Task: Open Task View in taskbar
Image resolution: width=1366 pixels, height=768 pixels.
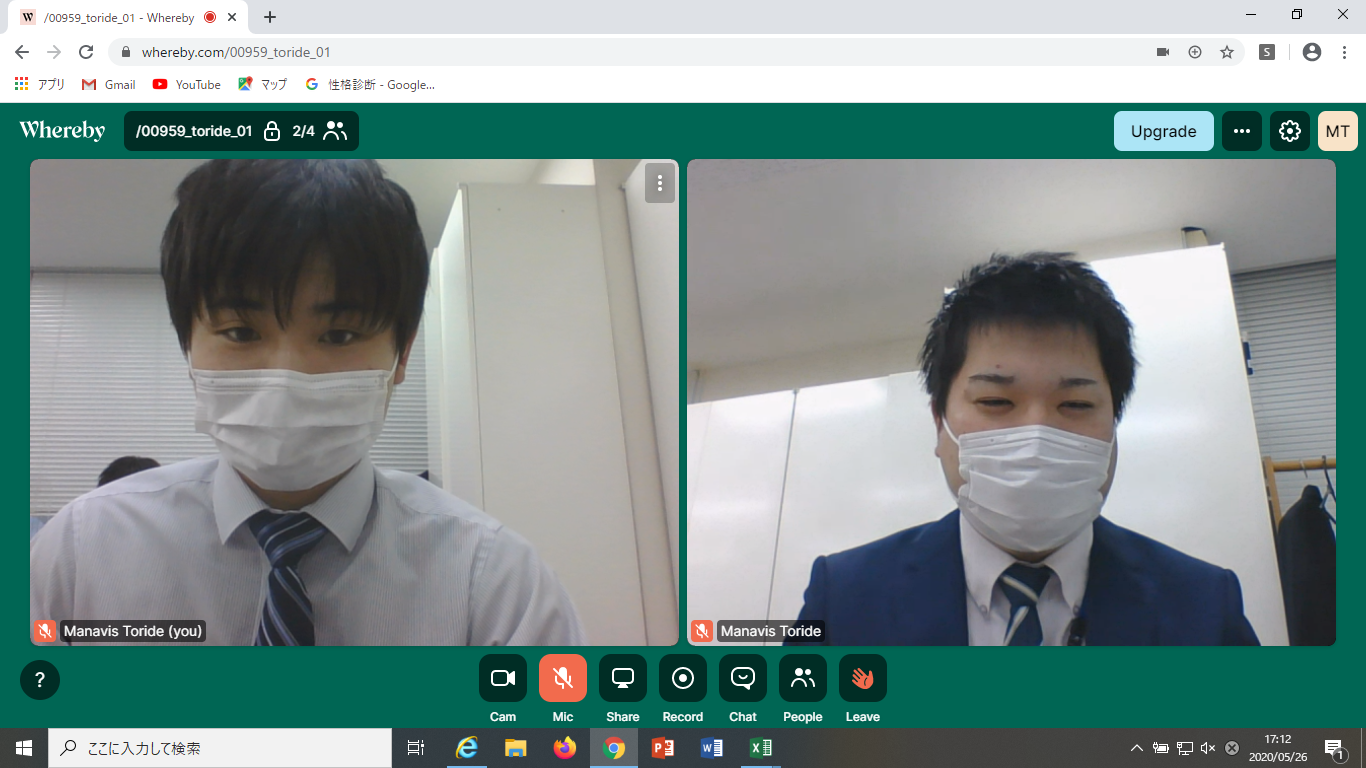Action: tap(416, 748)
